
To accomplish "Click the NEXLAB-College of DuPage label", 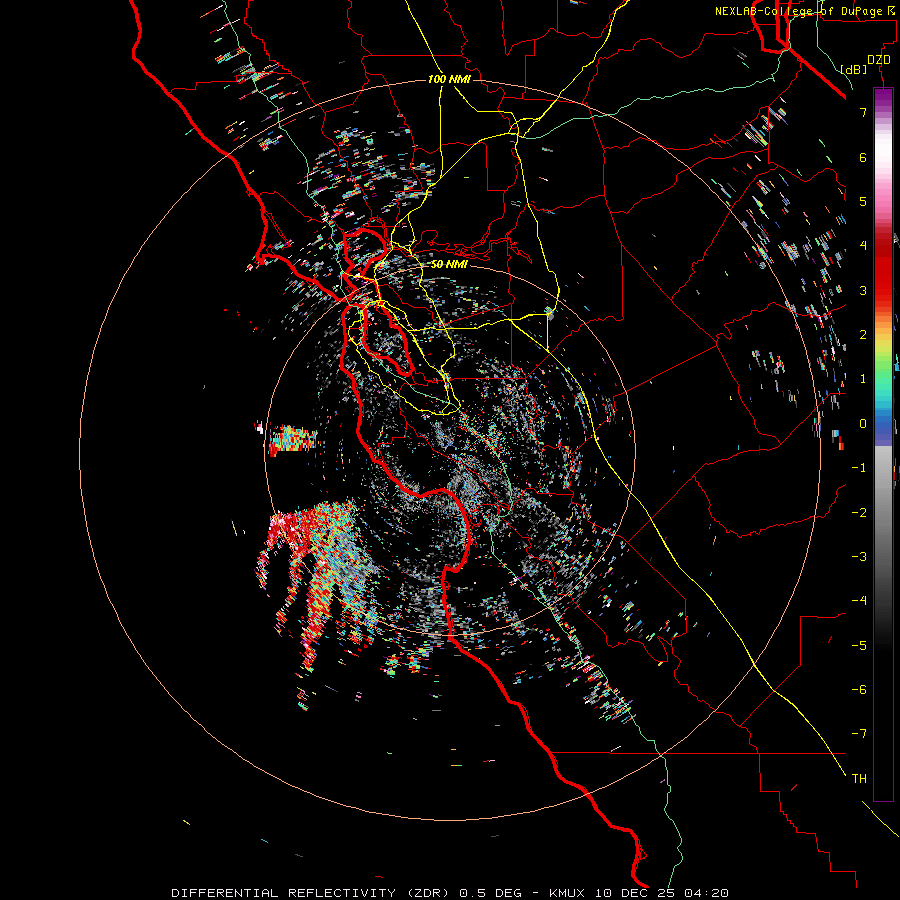I will pyautogui.click(x=804, y=11).
